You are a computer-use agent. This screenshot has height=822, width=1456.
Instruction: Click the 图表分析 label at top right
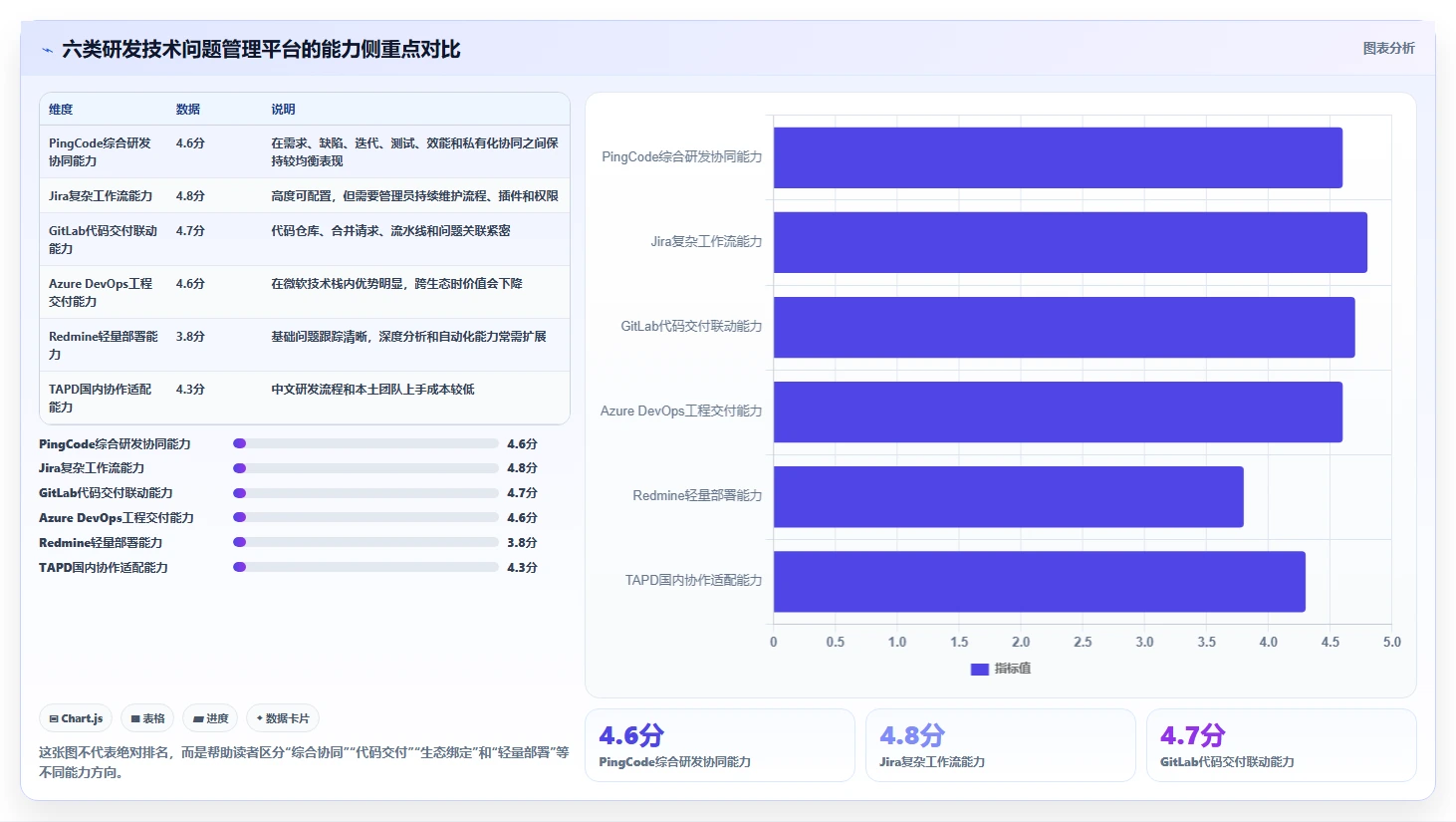coord(1388,48)
